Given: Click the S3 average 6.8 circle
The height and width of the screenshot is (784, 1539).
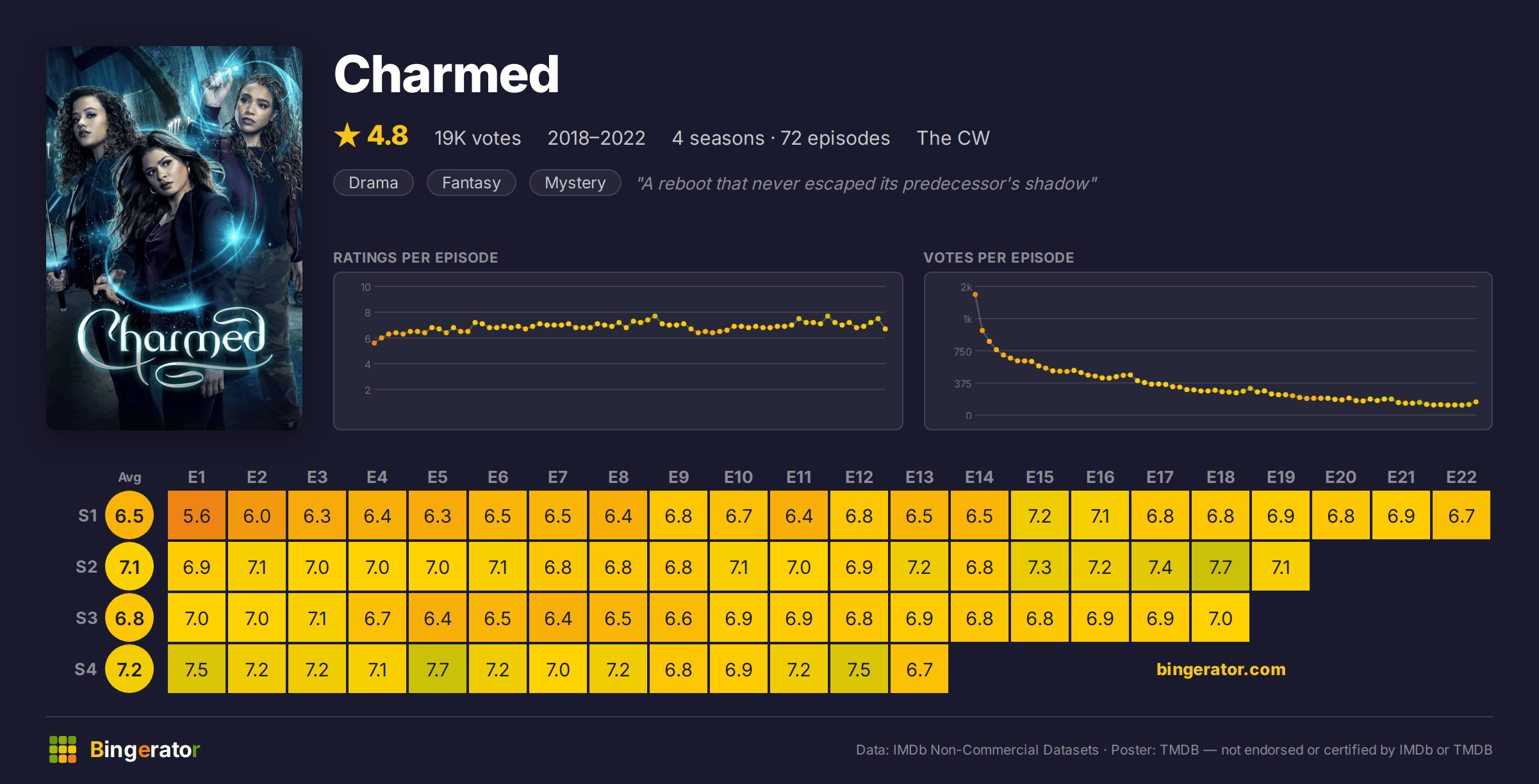Looking at the screenshot, I should click(x=129, y=618).
